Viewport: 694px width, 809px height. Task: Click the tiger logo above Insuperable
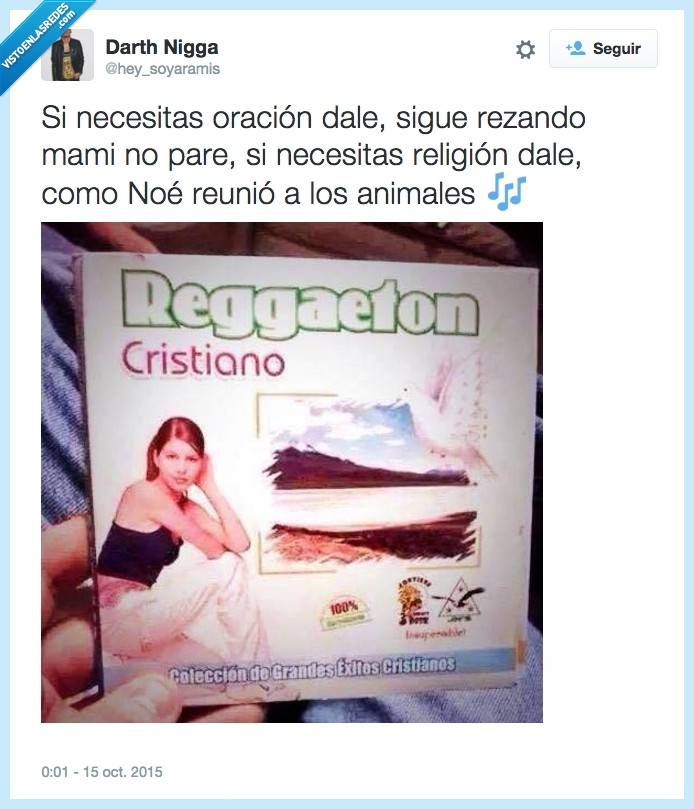pyautogui.click(x=414, y=600)
